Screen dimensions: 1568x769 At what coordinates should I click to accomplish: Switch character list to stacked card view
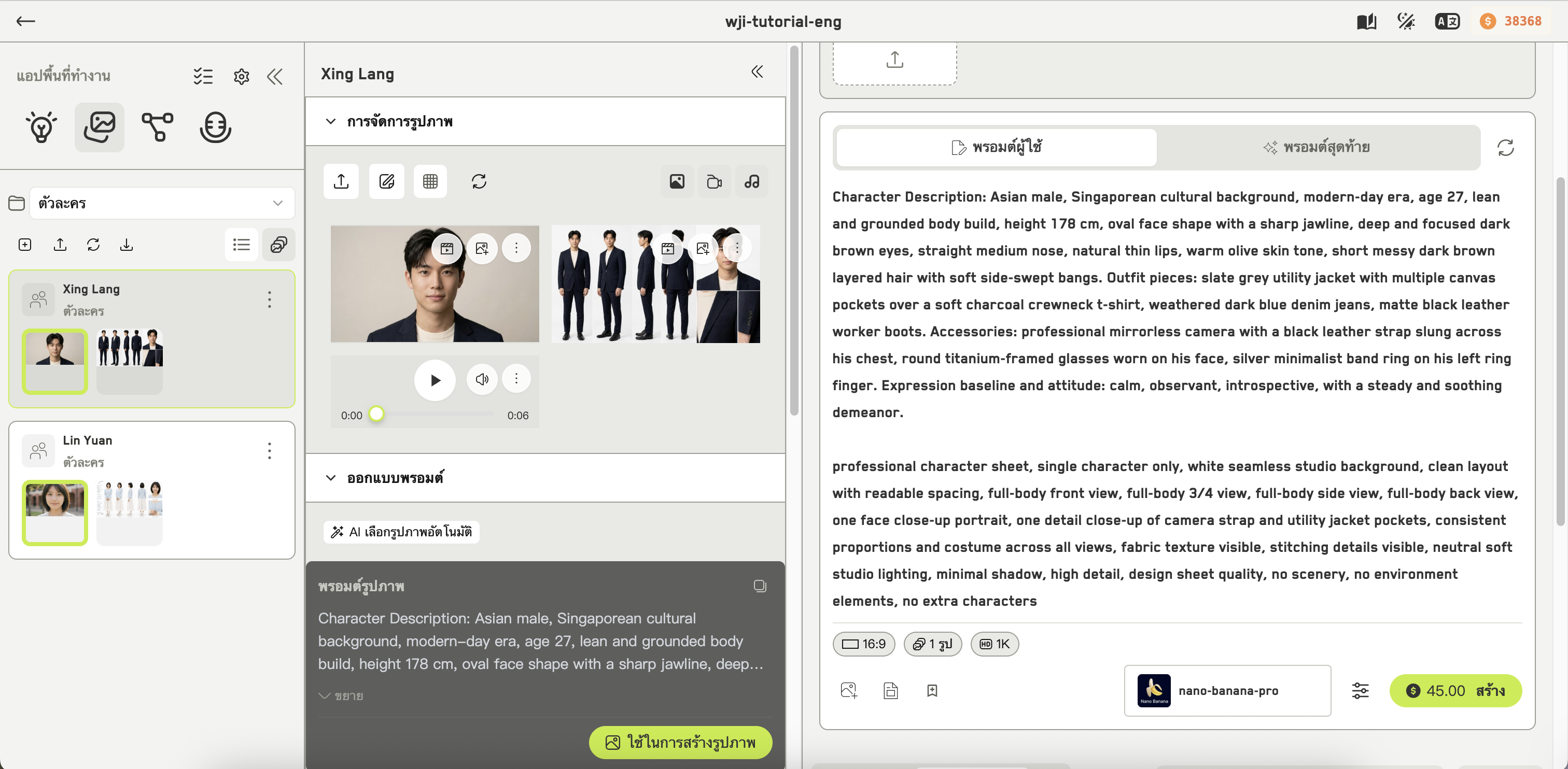(279, 245)
